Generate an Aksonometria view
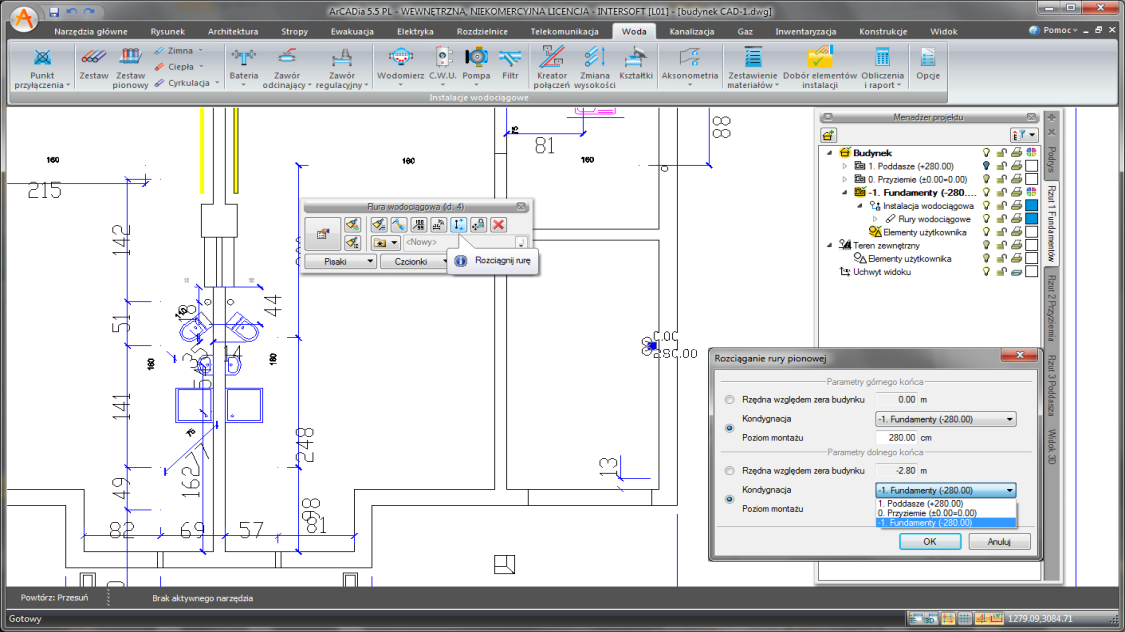The width and height of the screenshot is (1125, 632). pyautogui.click(x=689, y=67)
